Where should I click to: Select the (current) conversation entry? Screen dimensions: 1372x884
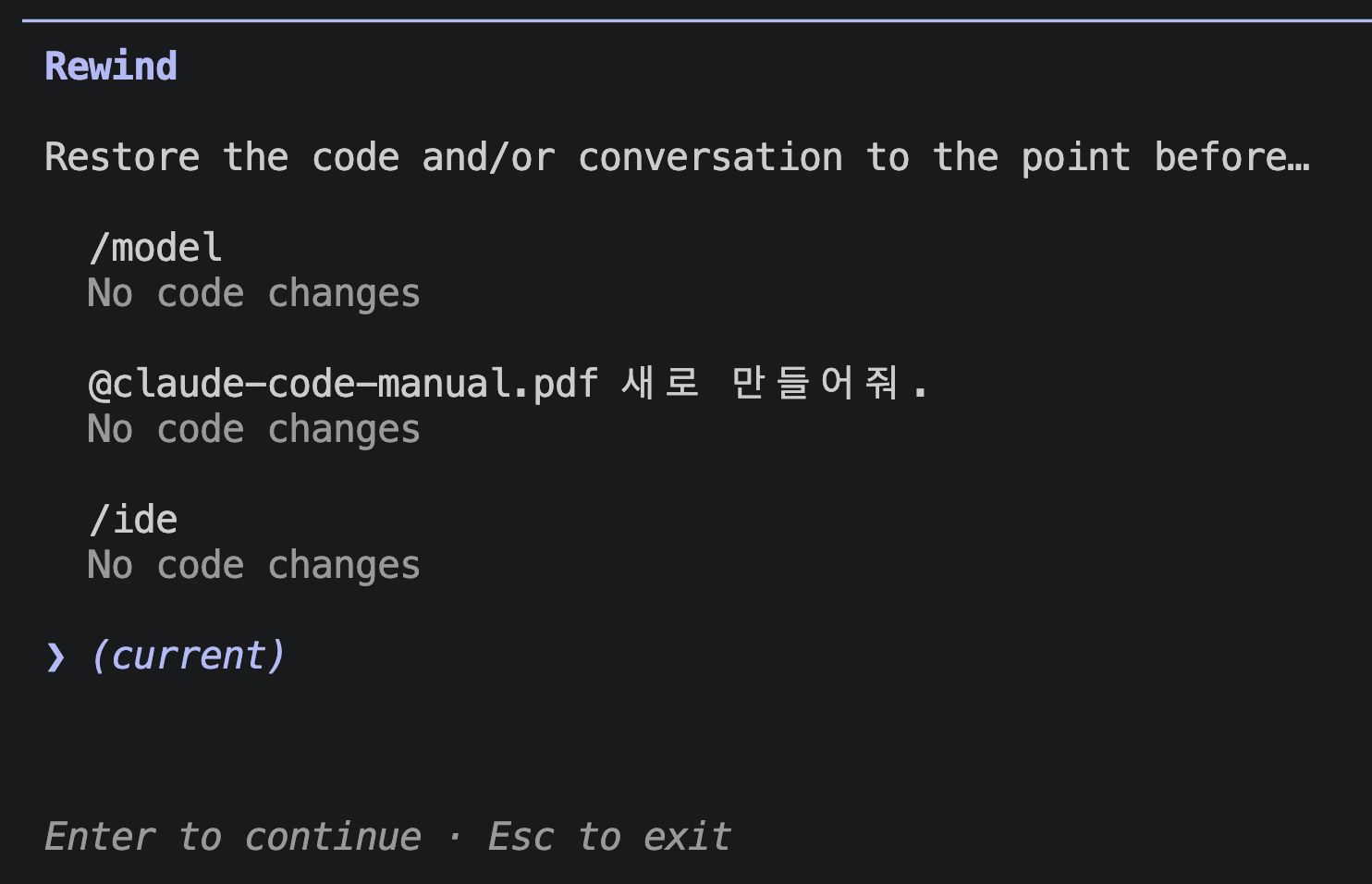(x=189, y=656)
